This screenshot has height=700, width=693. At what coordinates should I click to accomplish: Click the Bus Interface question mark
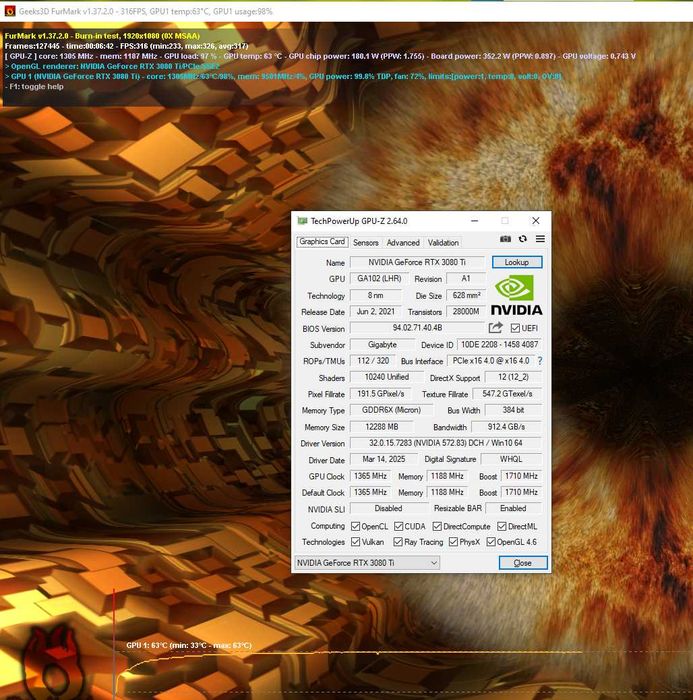(x=540, y=361)
